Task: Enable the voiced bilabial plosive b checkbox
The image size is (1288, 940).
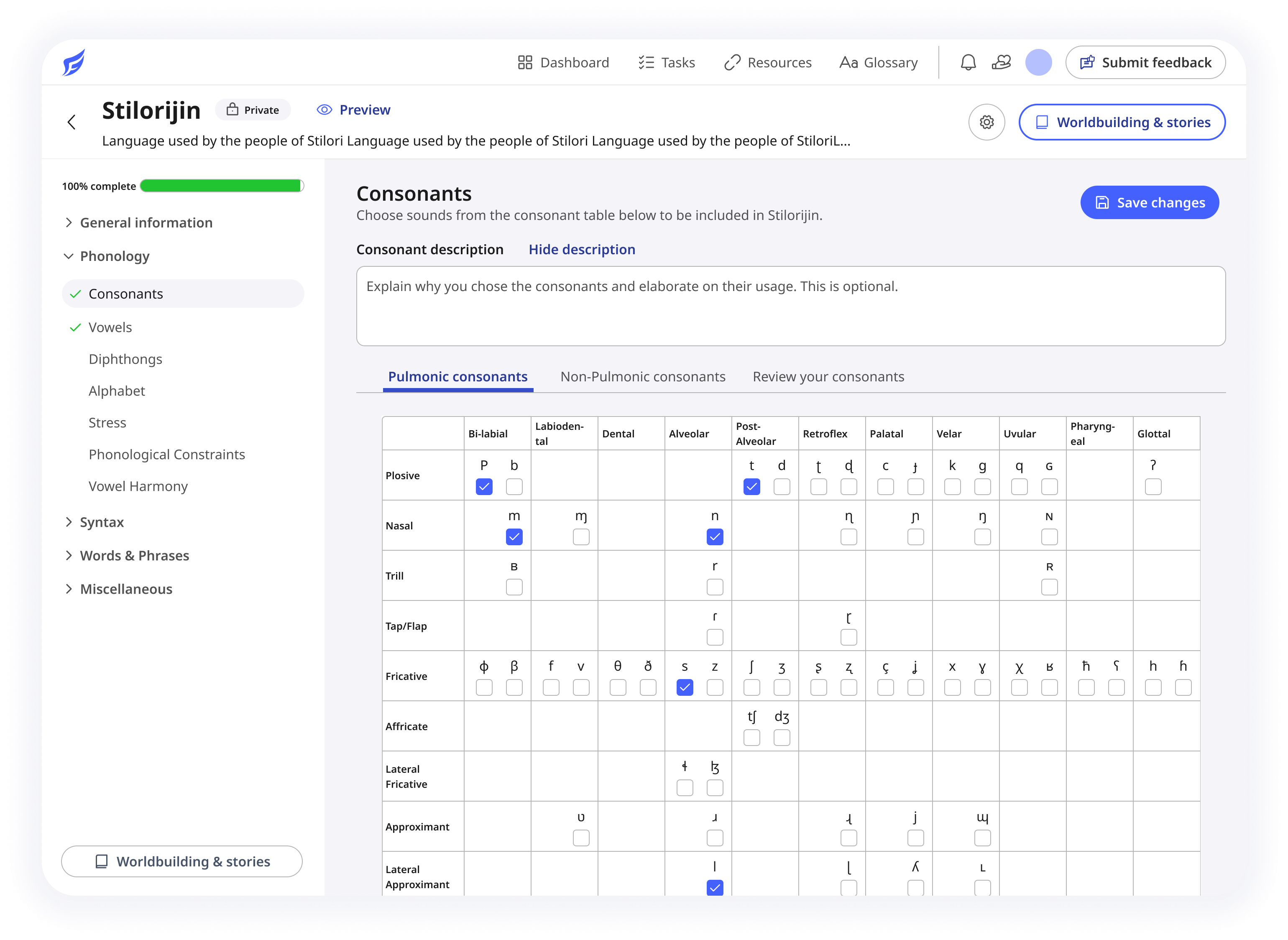Action: (514, 486)
